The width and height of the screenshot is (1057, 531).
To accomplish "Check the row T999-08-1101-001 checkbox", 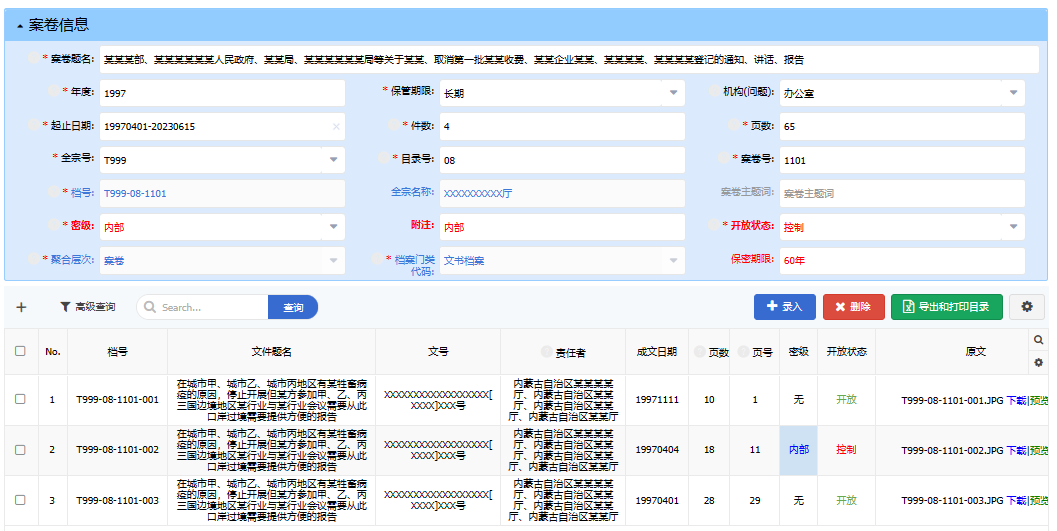I will tap(20, 399).
